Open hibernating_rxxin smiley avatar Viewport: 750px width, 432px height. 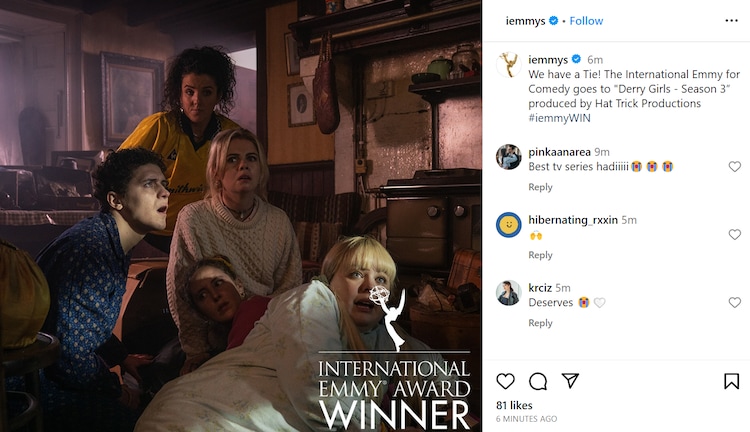tap(508, 225)
